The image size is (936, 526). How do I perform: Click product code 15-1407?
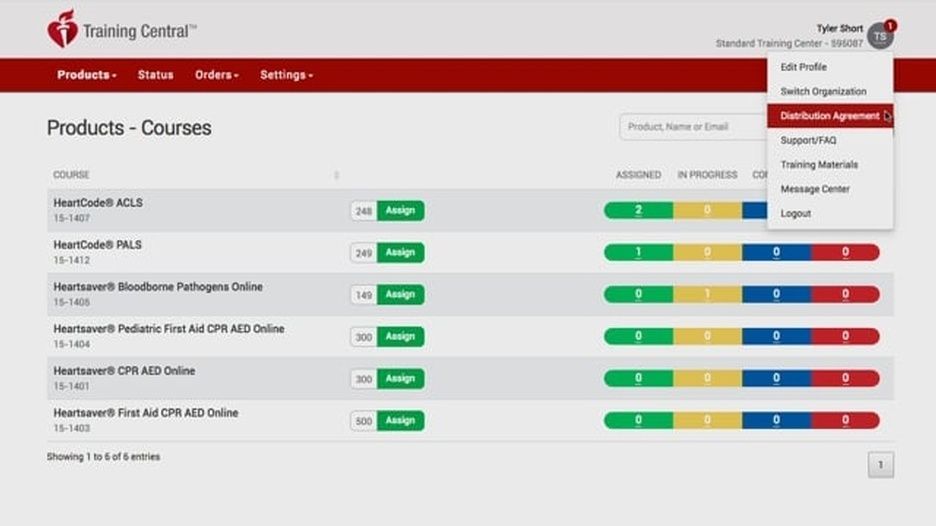72,219
